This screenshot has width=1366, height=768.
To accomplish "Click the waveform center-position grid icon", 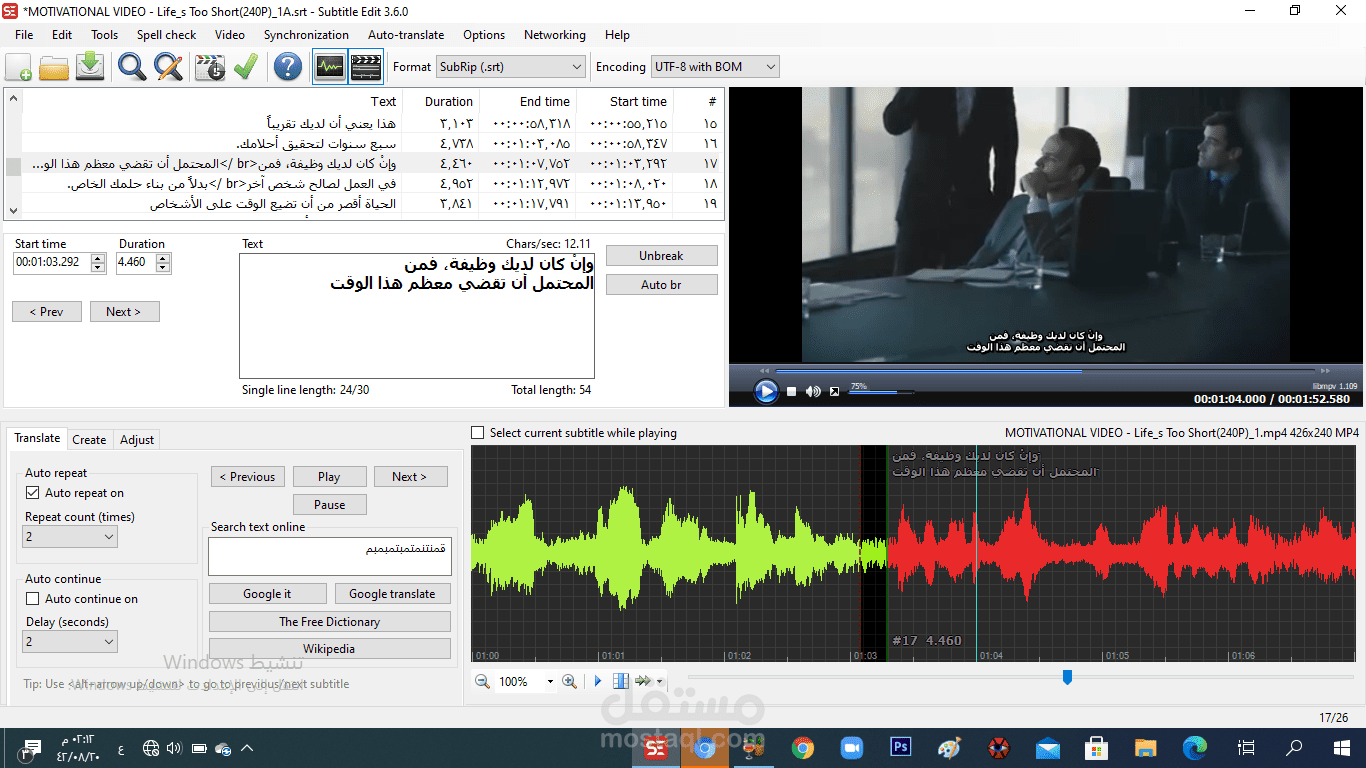I will click(x=621, y=681).
